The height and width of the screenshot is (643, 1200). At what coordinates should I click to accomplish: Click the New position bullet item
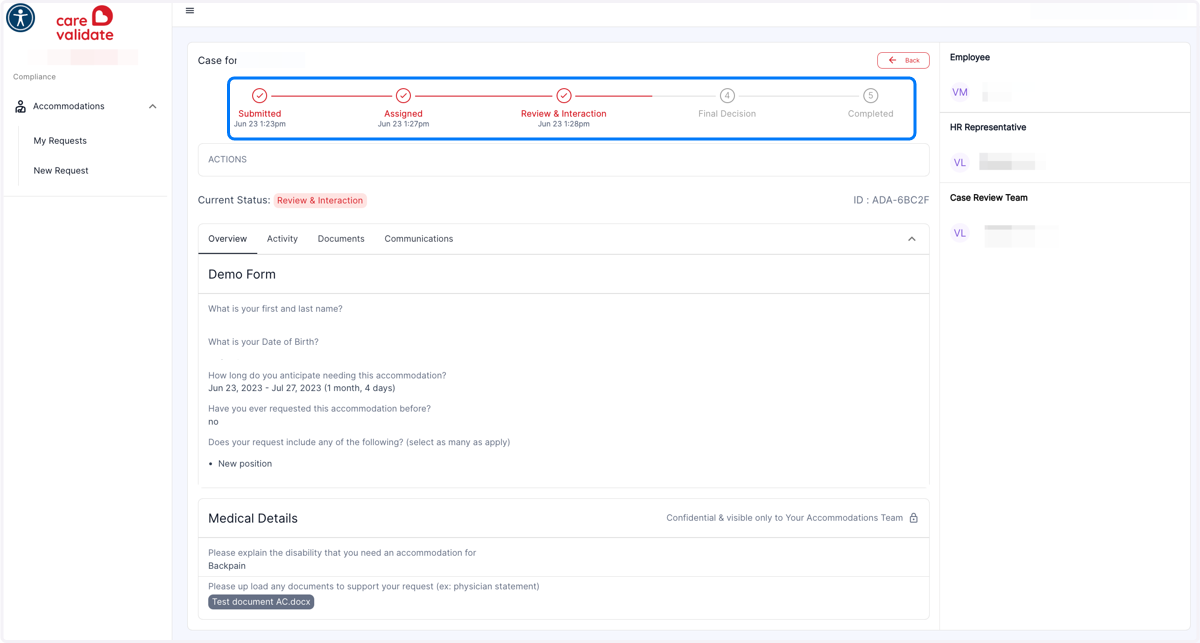pyautogui.click(x=245, y=464)
